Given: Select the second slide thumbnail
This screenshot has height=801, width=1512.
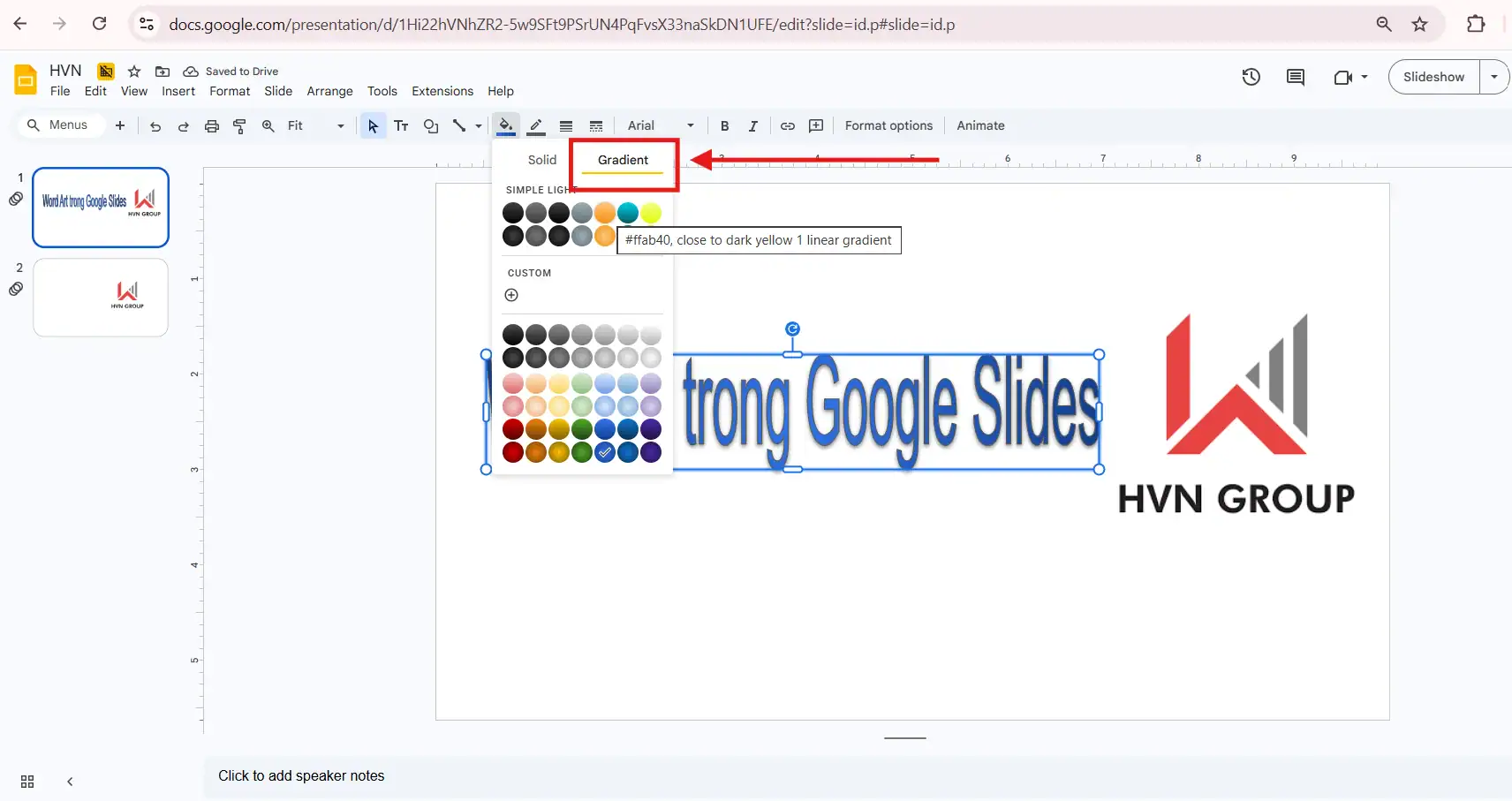Looking at the screenshot, I should (x=101, y=298).
